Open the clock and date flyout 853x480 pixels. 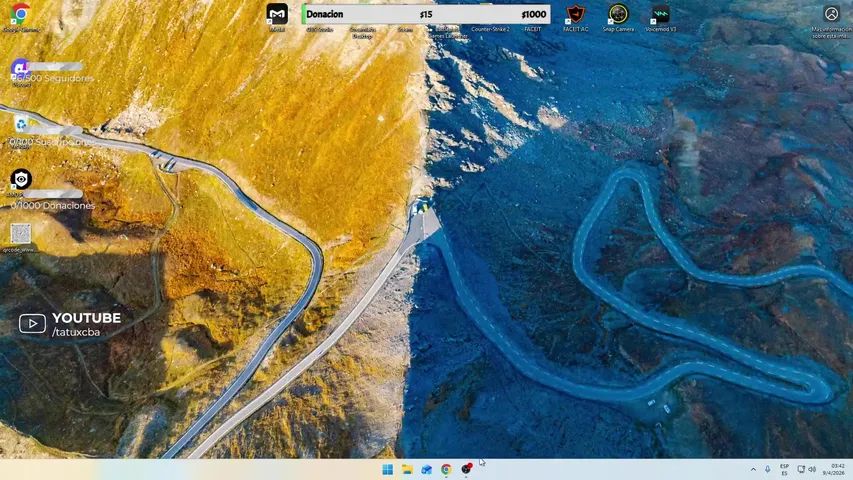tap(833, 470)
